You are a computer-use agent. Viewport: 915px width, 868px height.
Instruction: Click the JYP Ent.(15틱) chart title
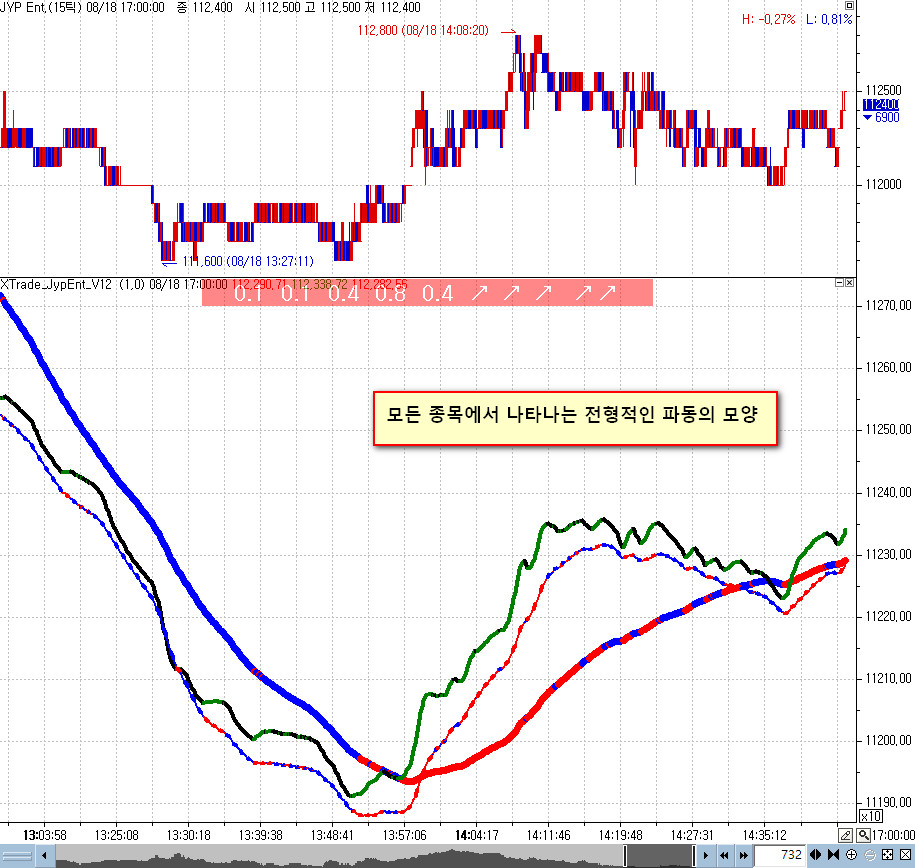(x=40, y=8)
